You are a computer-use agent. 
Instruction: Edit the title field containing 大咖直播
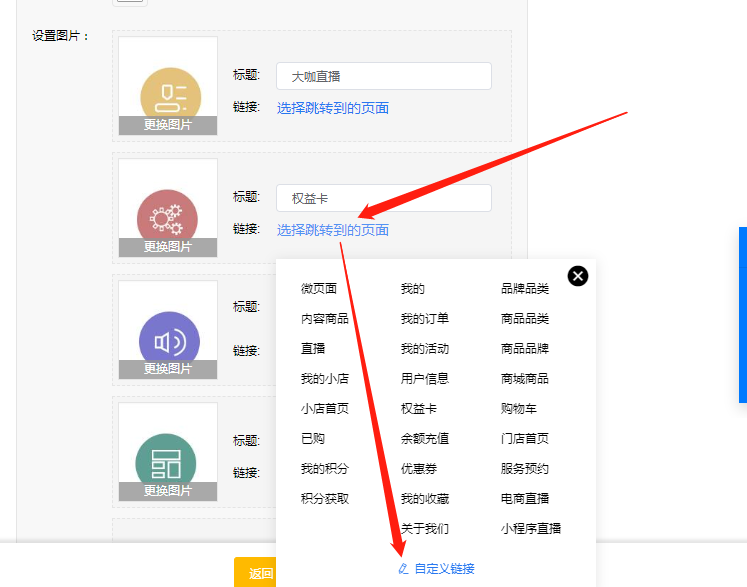tap(384, 76)
